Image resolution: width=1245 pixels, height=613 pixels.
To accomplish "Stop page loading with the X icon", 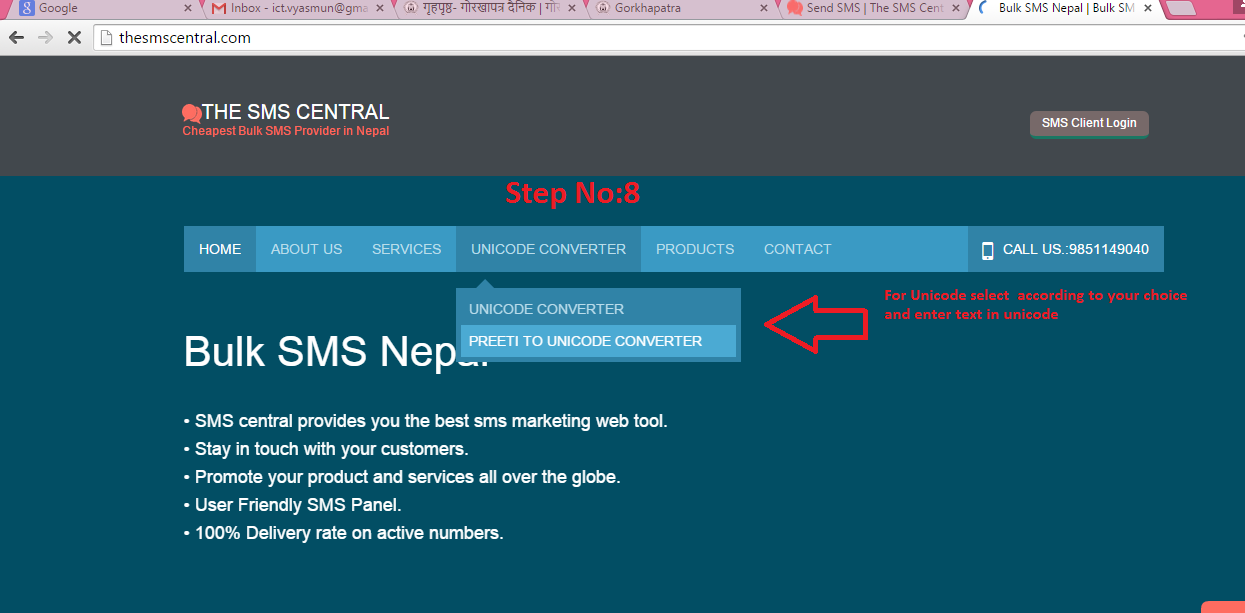I will pos(74,38).
